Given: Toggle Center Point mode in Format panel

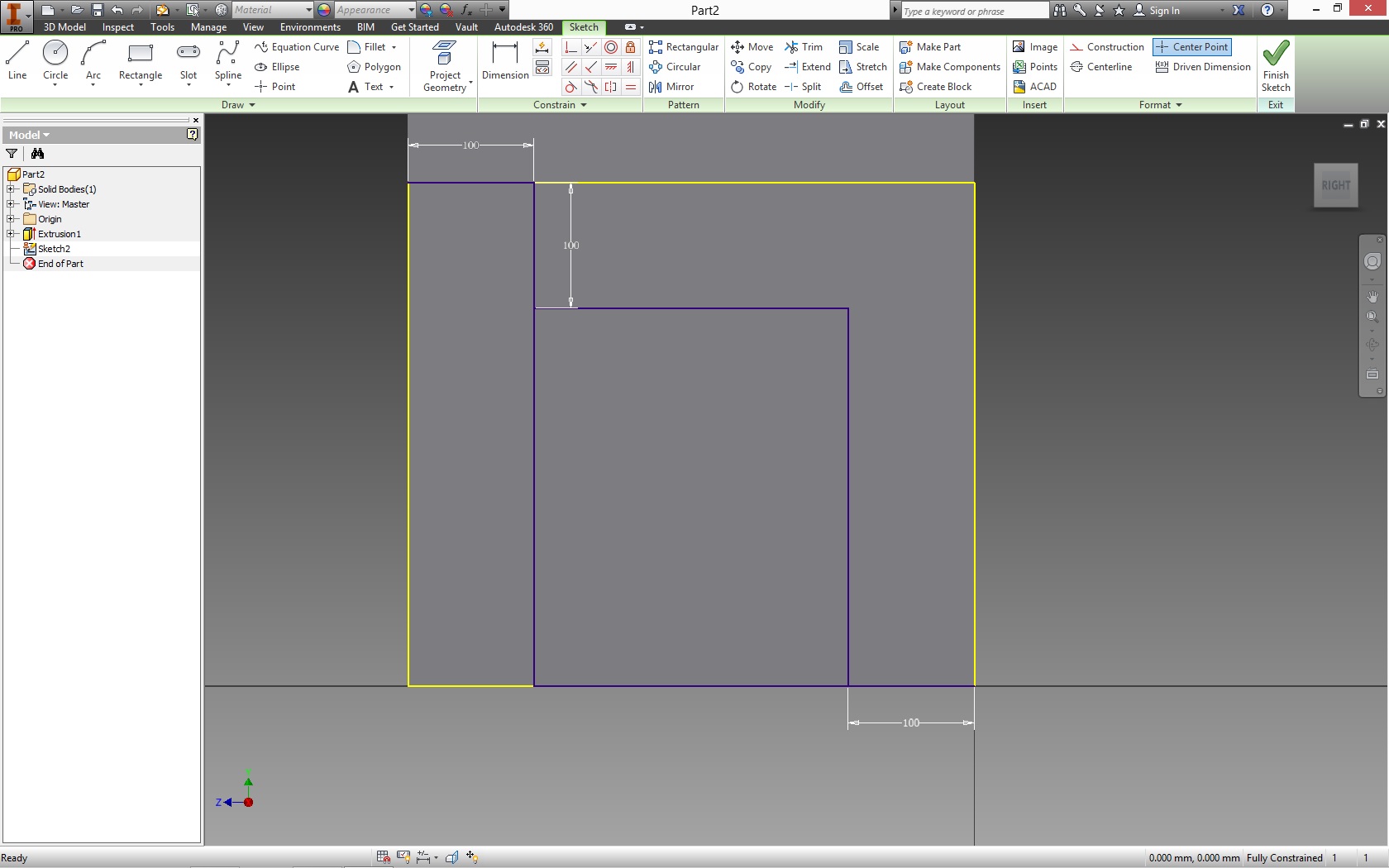Looking at the screenshot, I should click(x=1191, y=47).
